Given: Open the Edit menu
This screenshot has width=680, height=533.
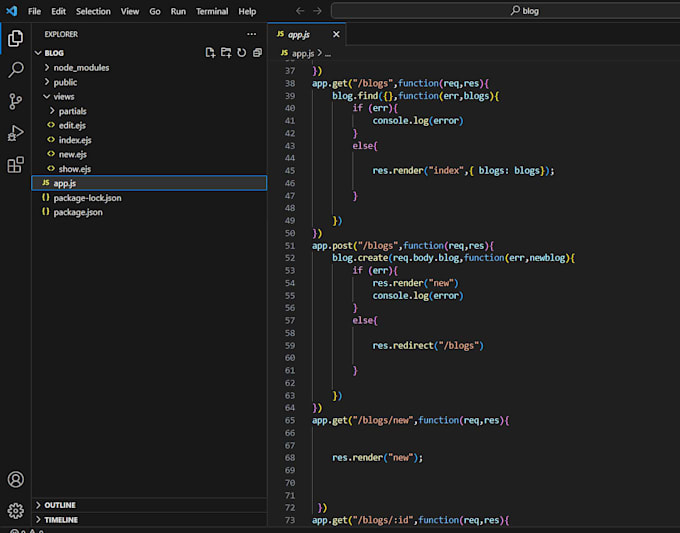Looking at the screenshot, I should click(x=59, y=11).
